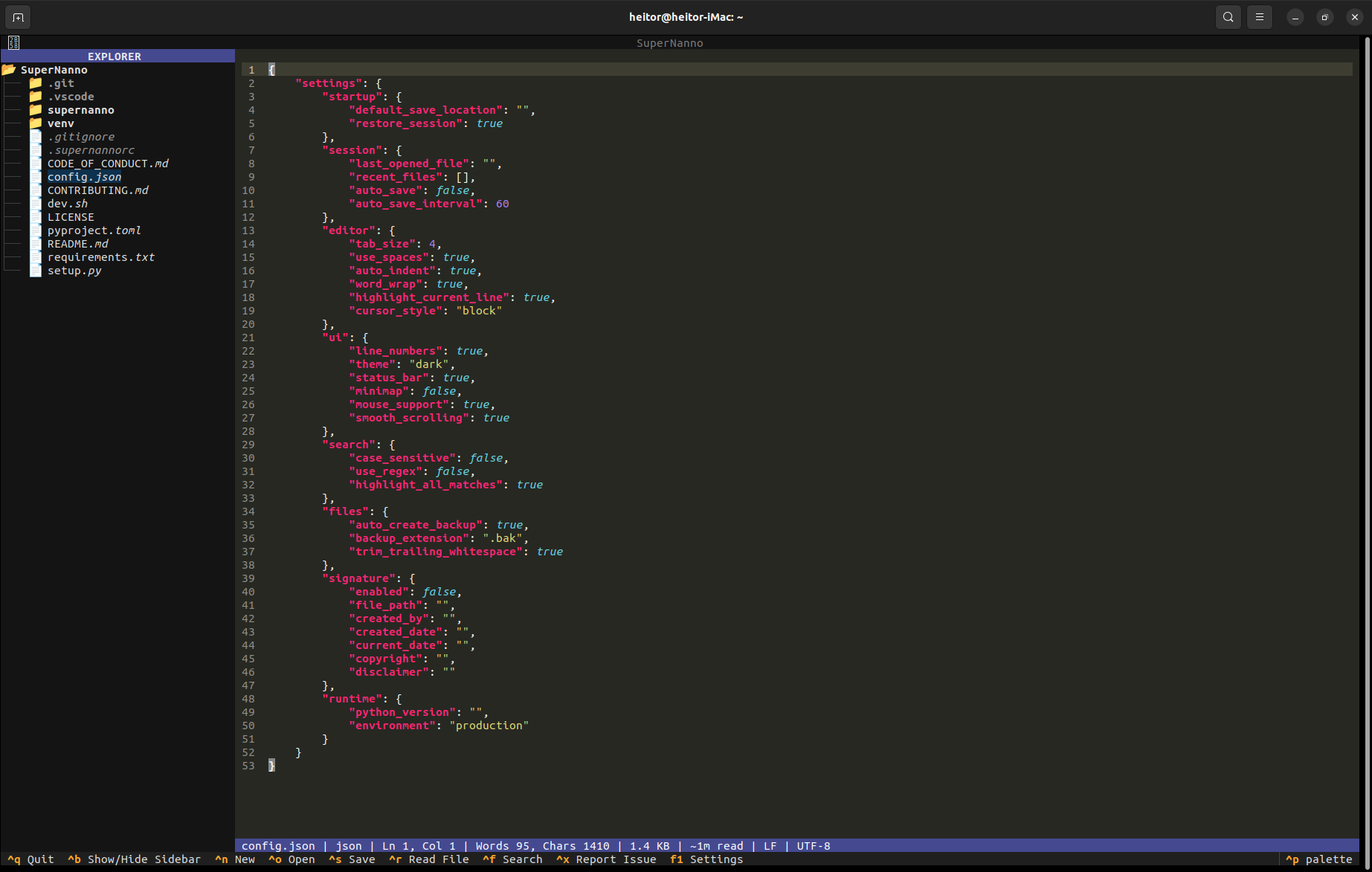Screen dimensions: 1372x872
Task: Click the venv folder icon
Action: (x=36, y=123)
